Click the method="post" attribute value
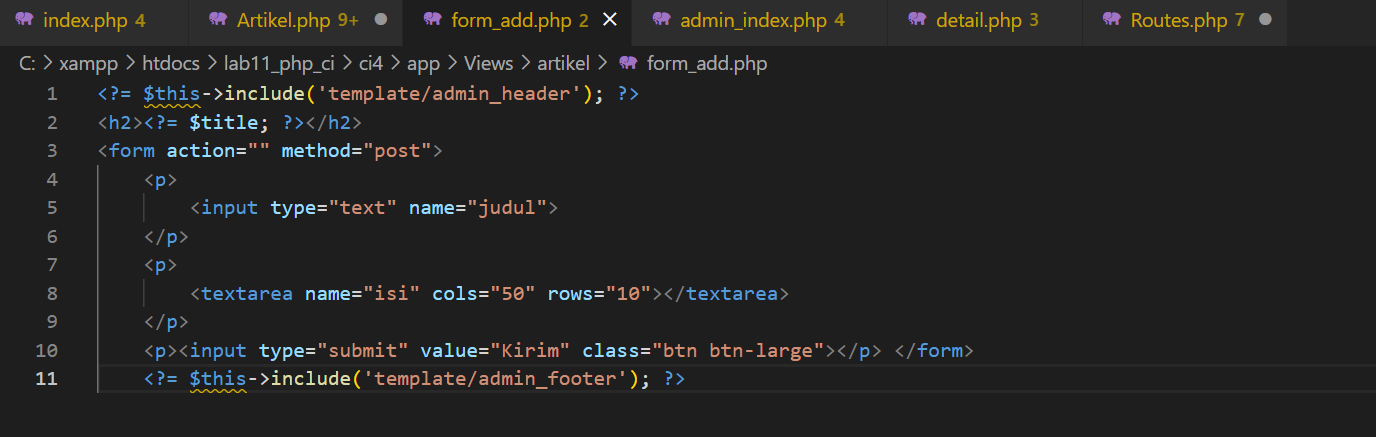Image resolution: width=1376 pixels, height=437 pixels. (x=397, y=151)
